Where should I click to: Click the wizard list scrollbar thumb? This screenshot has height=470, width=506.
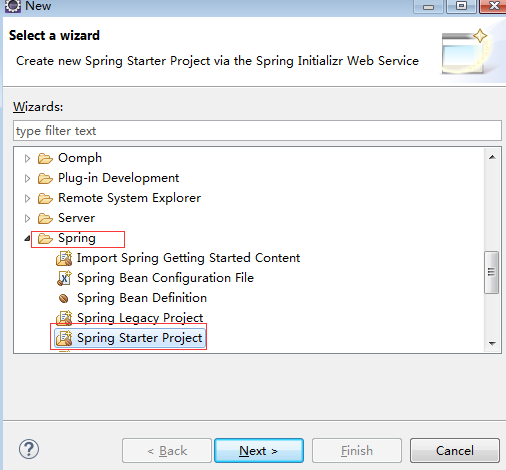(492, 272)
